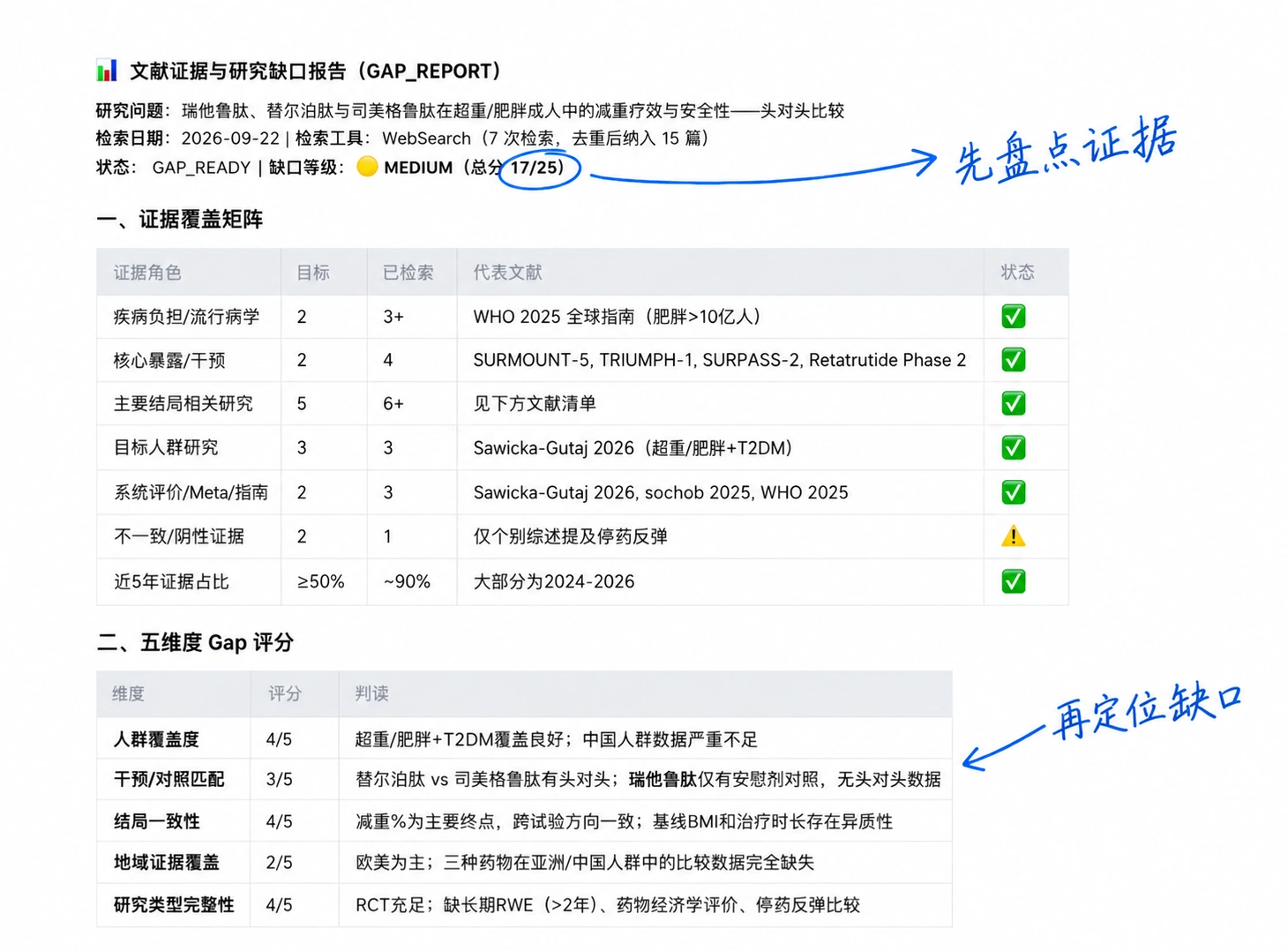Click the 证据角色 column header

147,273
